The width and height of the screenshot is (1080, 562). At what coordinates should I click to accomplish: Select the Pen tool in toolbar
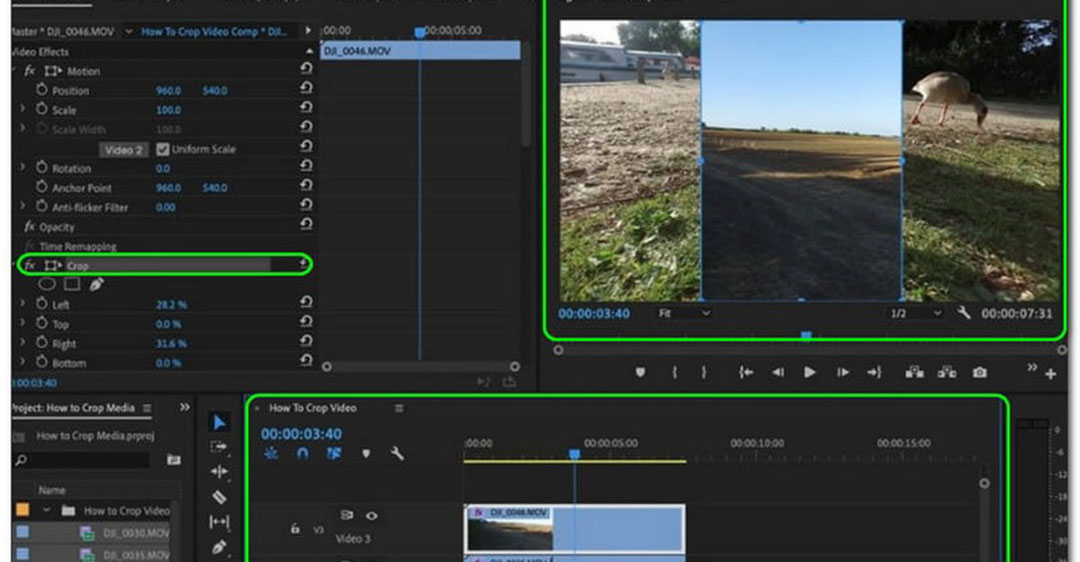[219, 548]
